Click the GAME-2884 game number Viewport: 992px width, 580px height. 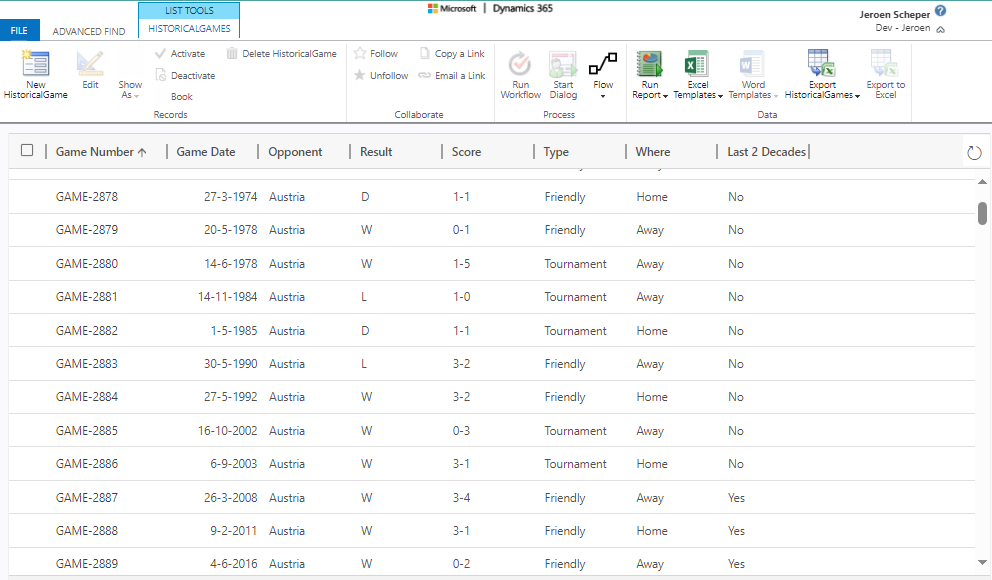coord(87,397)
